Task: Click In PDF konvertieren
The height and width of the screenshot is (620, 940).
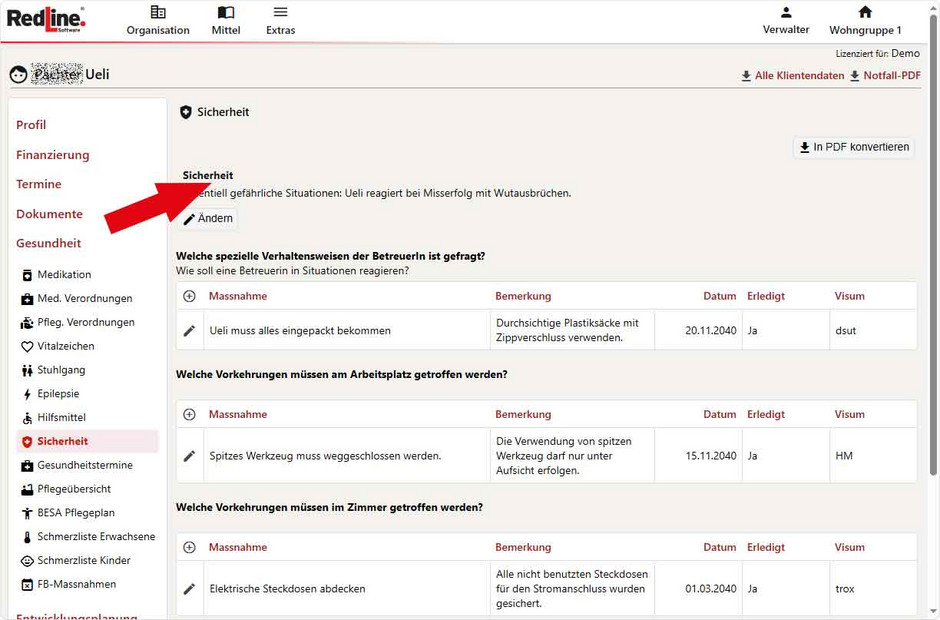Action: (855, 146)
